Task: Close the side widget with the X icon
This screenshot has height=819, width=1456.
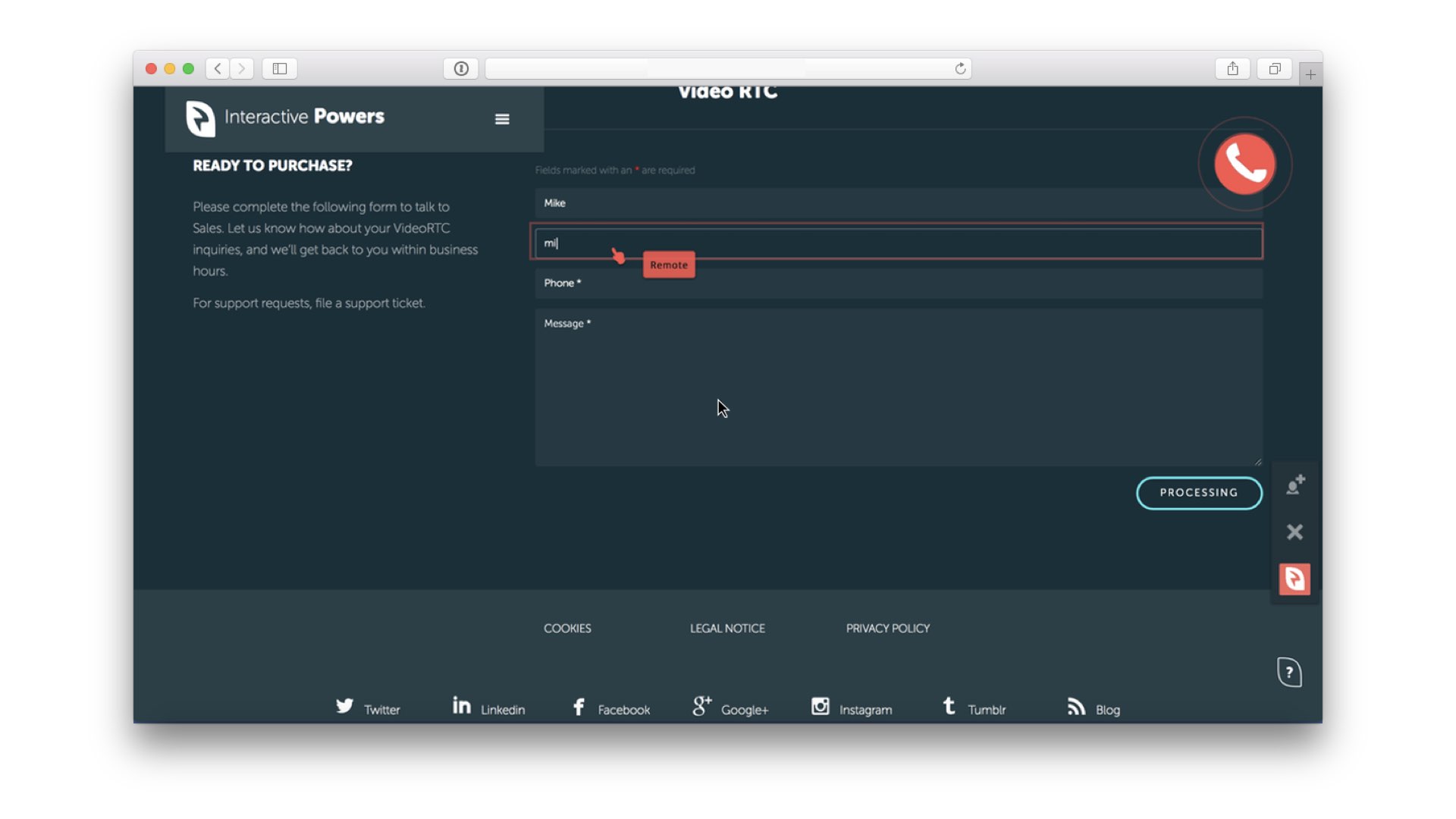Action: (1294, 532)
